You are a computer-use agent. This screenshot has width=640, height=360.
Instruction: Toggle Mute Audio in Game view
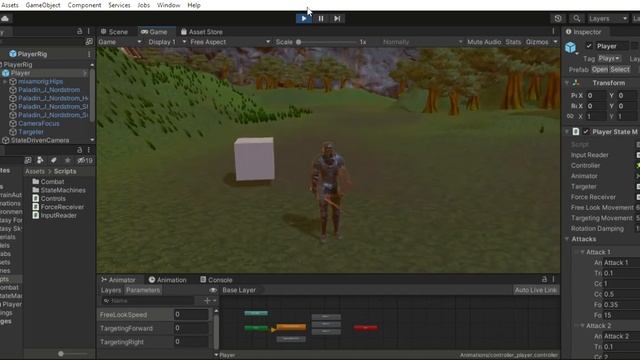click(484, 42)
